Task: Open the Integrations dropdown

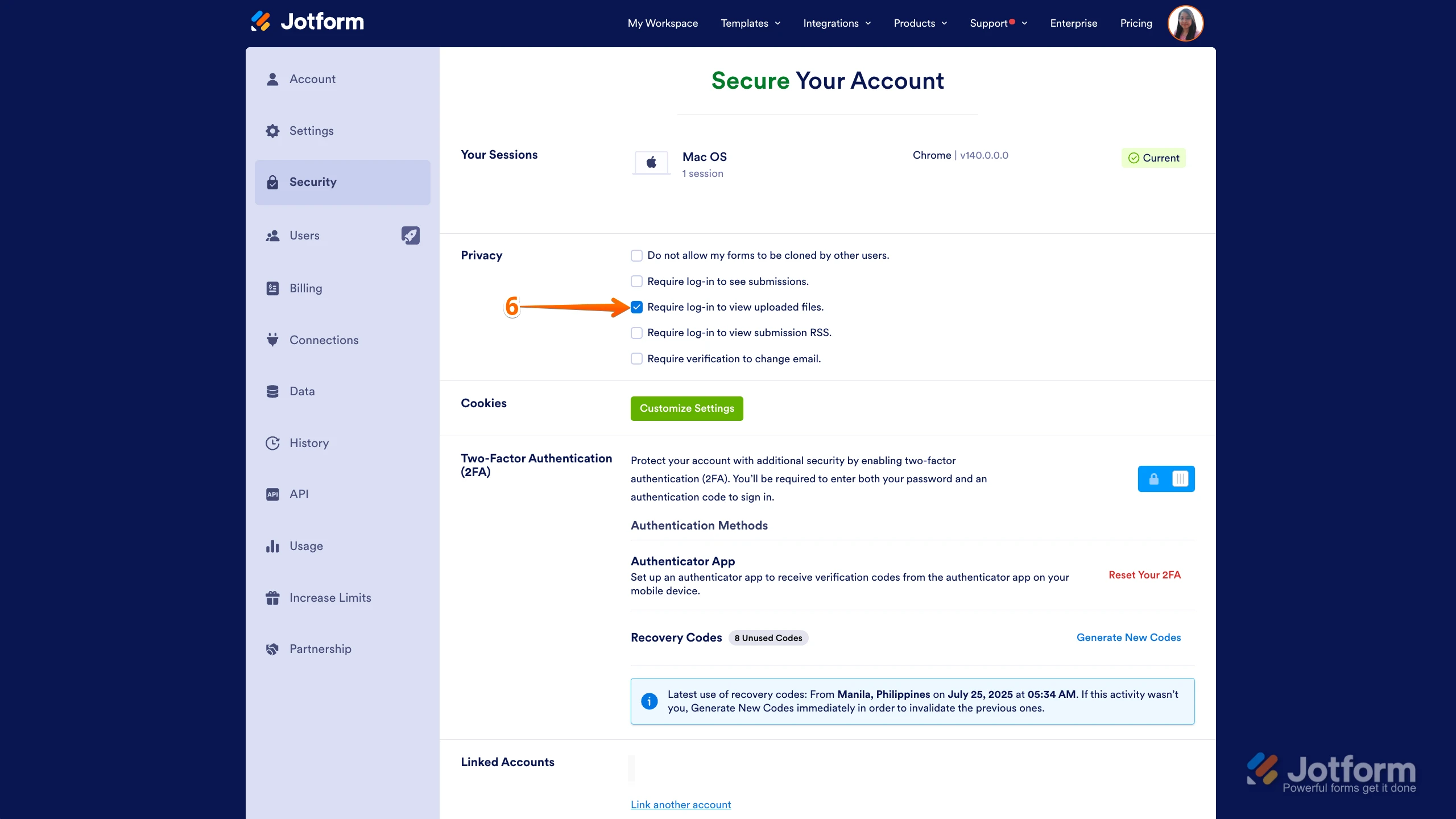Action: click(837, 23)
